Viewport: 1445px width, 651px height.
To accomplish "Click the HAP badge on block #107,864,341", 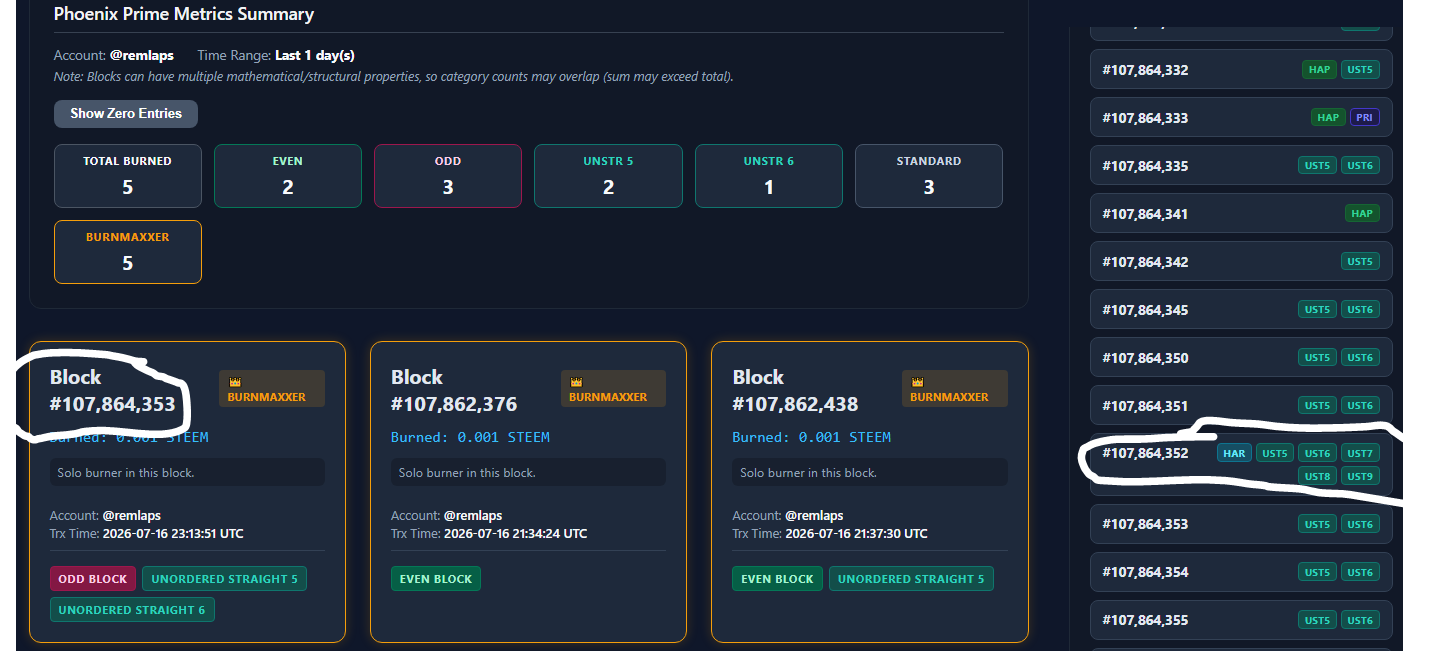I will (1362, 214).
